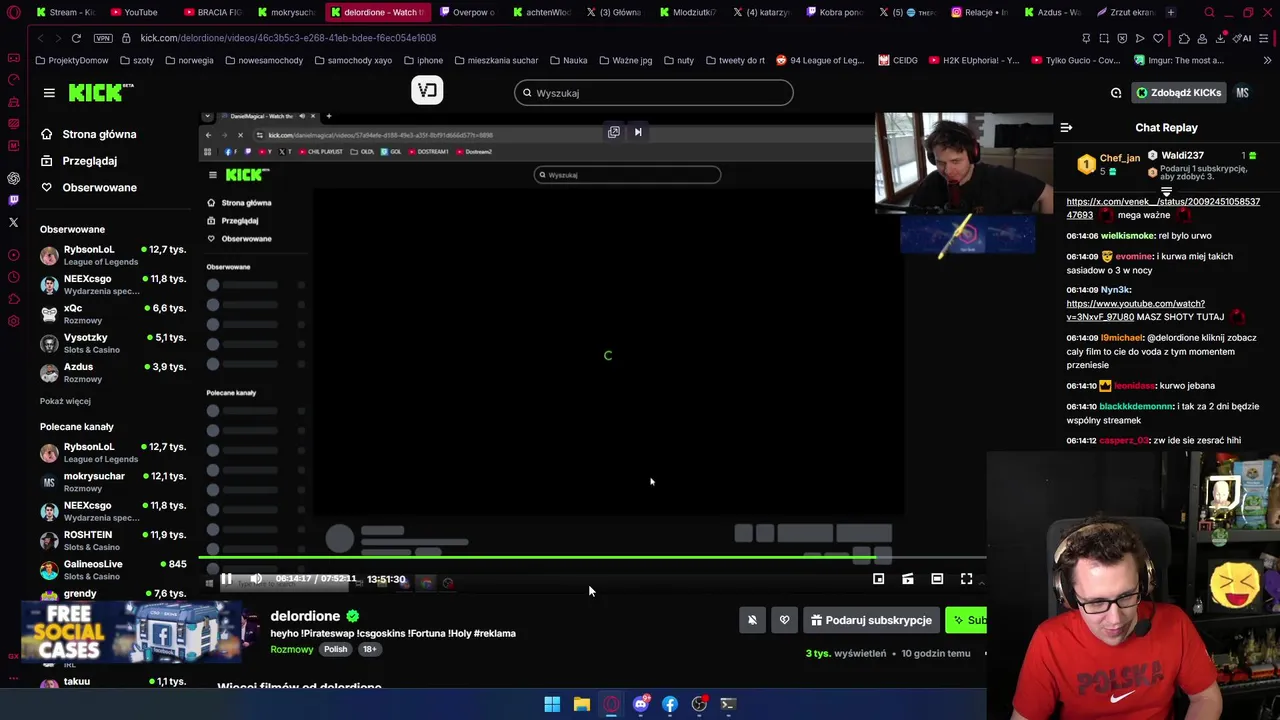The height and width of the screenshot is (720, 1280).
Task: Open the Opera menu logo
Action: coord(13,12)
